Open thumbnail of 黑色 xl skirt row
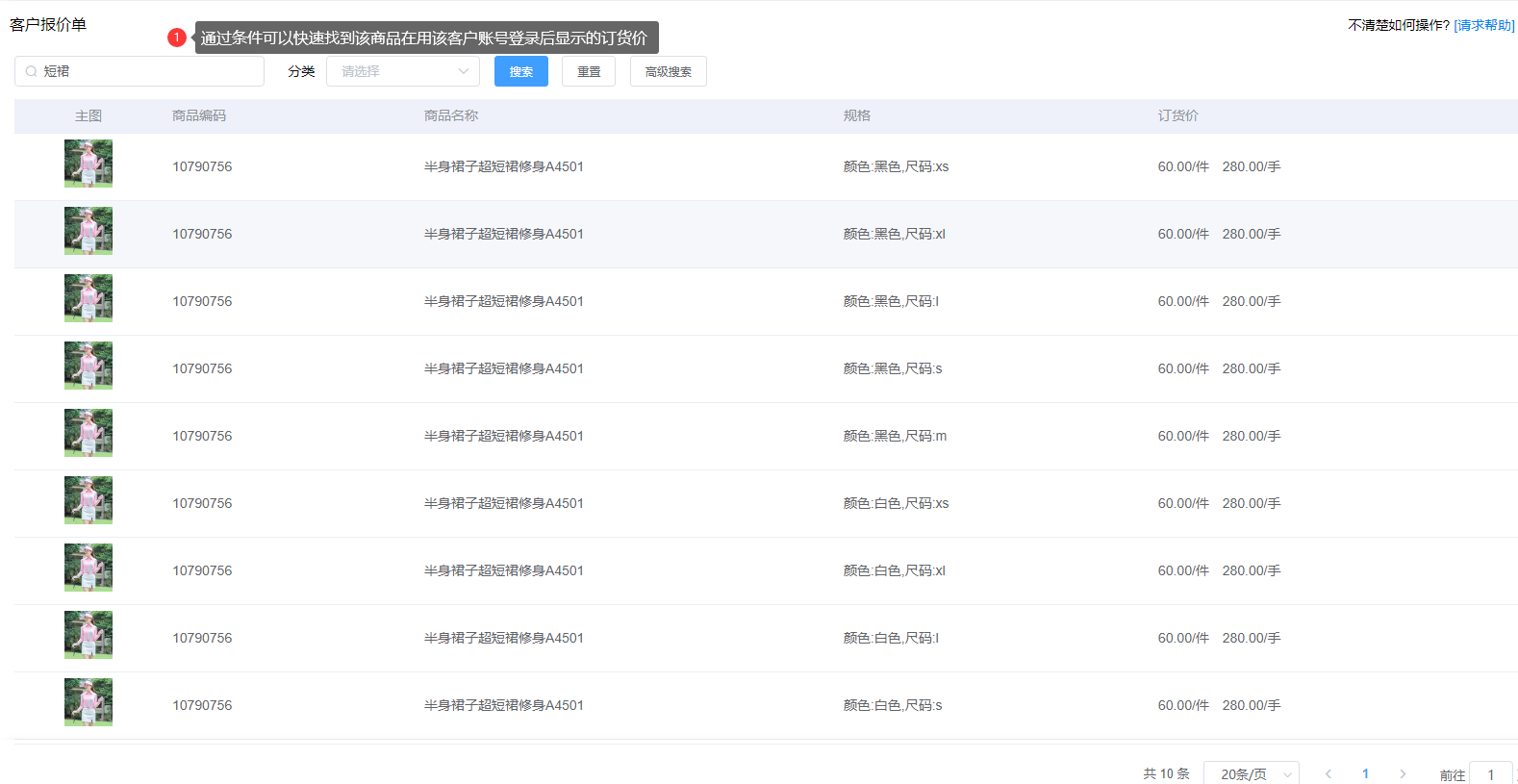Image resolution: width=1518 pixels, height=784 pixels. (89, 231)
